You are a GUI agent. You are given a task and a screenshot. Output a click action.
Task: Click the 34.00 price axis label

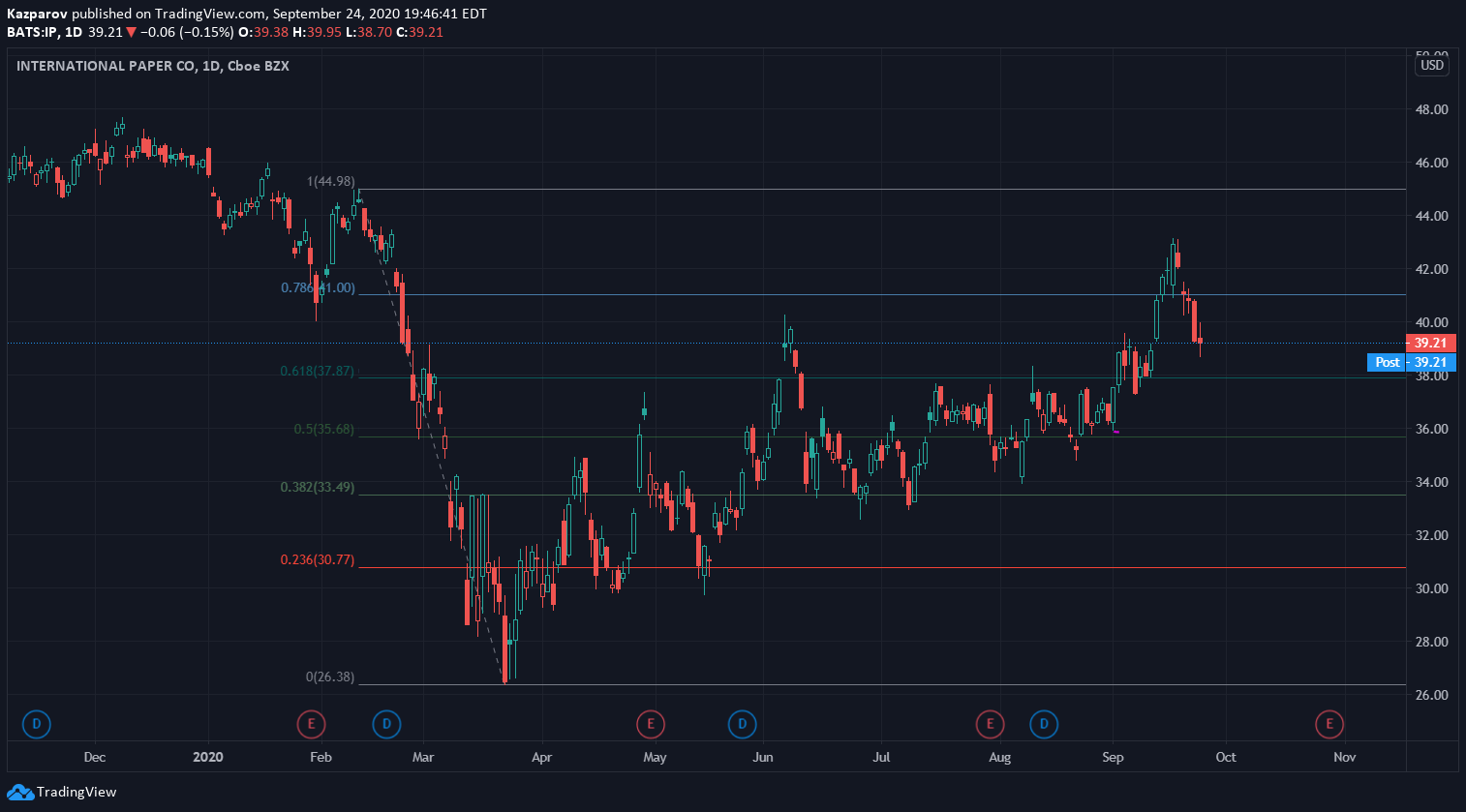pyautogui.click(x=1432, y=483)
